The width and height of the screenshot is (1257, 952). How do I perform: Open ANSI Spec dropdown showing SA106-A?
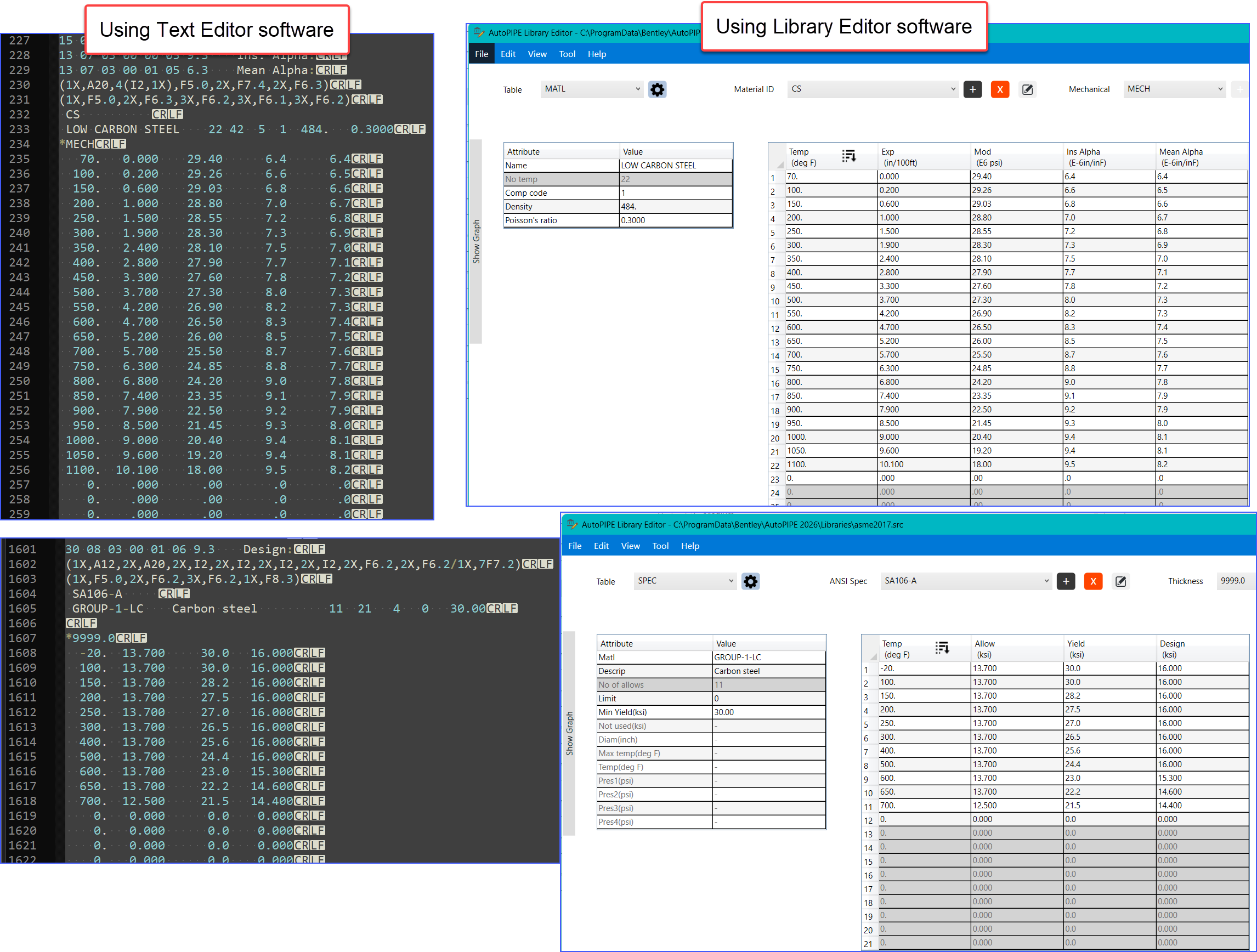(x=965, y=581)
